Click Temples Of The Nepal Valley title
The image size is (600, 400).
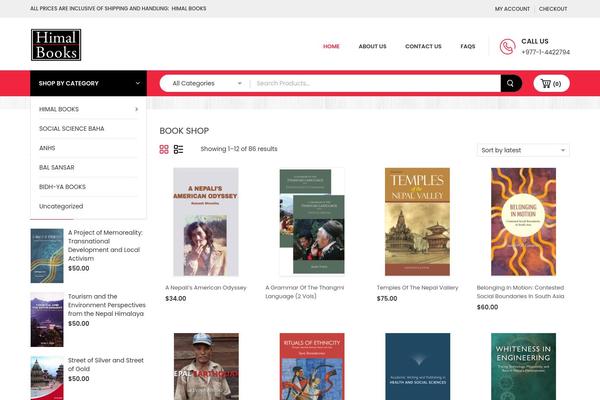point(417,288)
